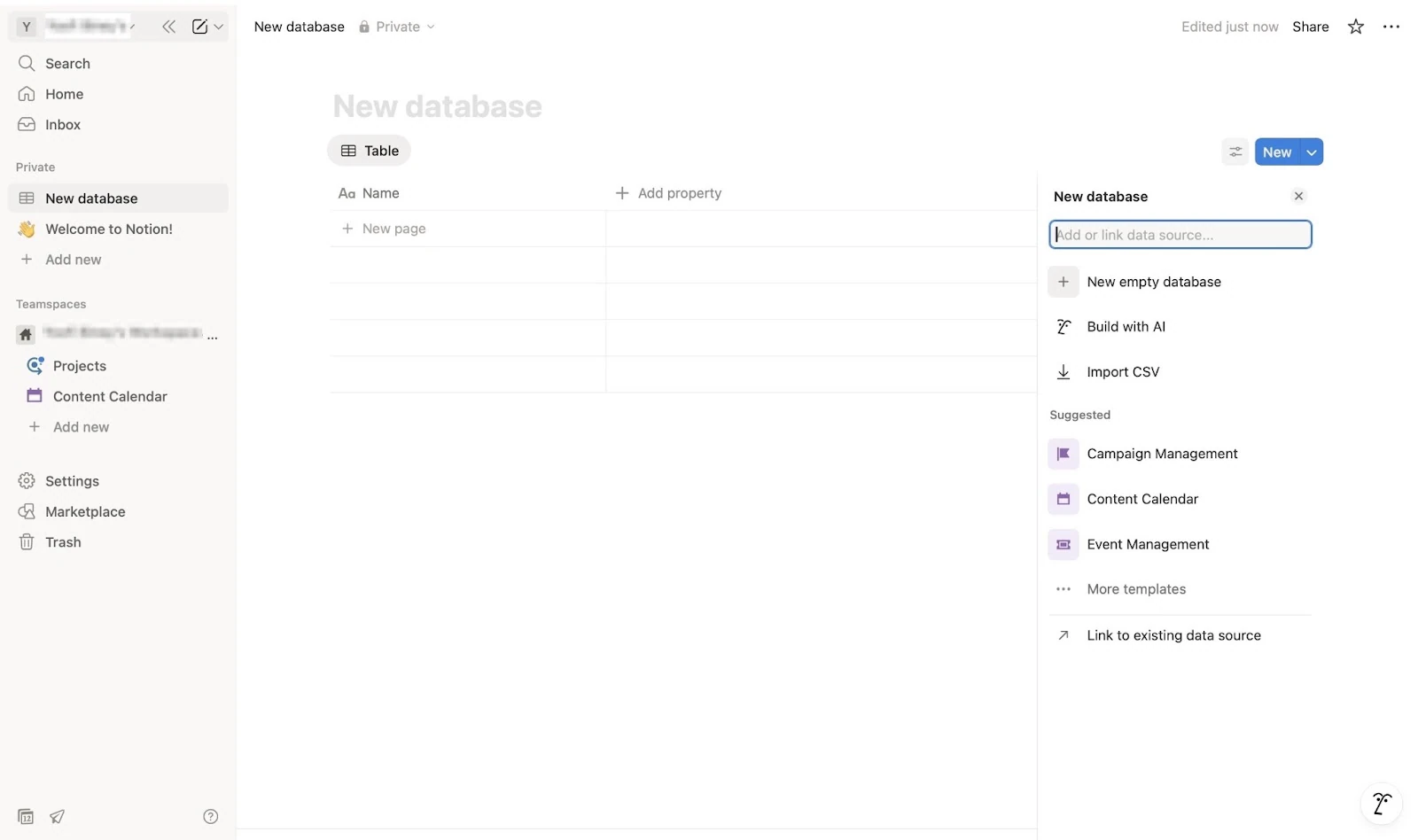Screen dimensions: 1418x840
Task: Open Projects in teamspace
Action: pos(118,366)
